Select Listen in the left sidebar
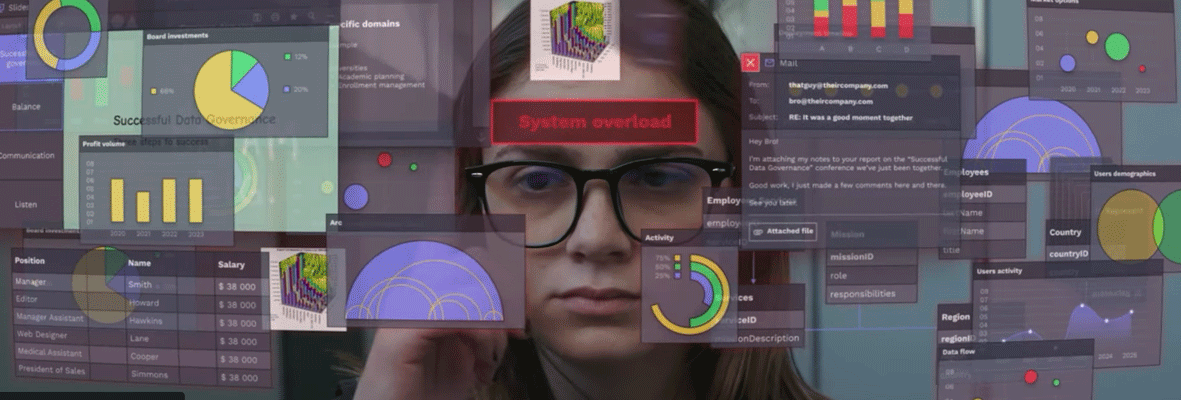The image size is (1181, 400). coord(26,204)
